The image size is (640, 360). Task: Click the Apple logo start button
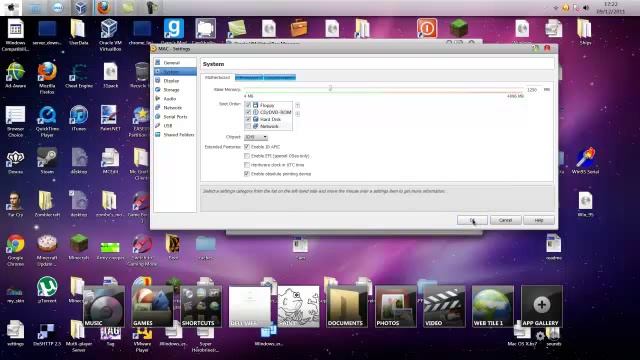(11, 7)
